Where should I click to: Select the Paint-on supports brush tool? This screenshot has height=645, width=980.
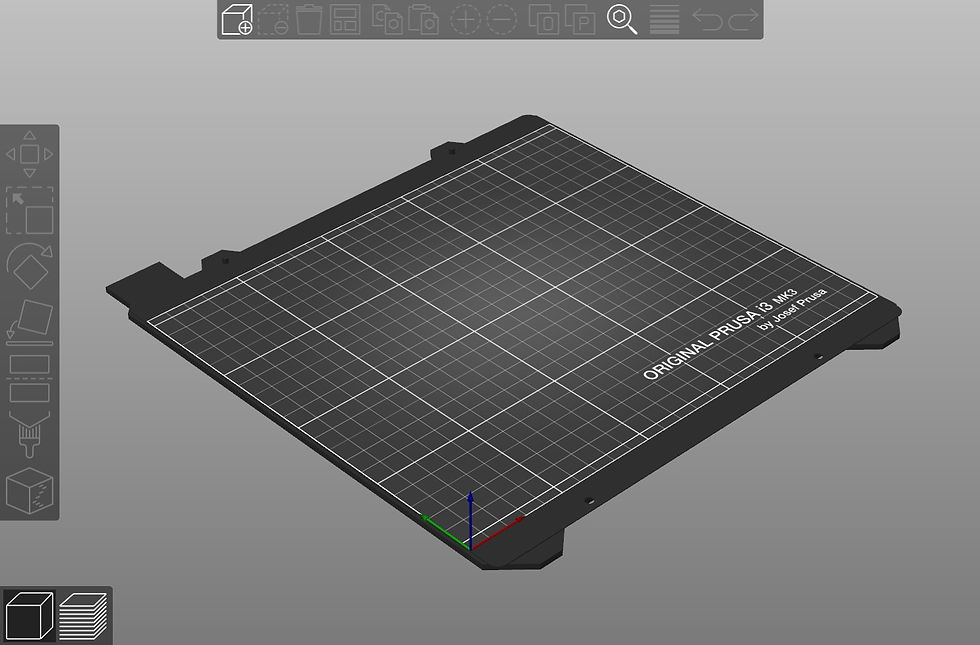point(29,434)
